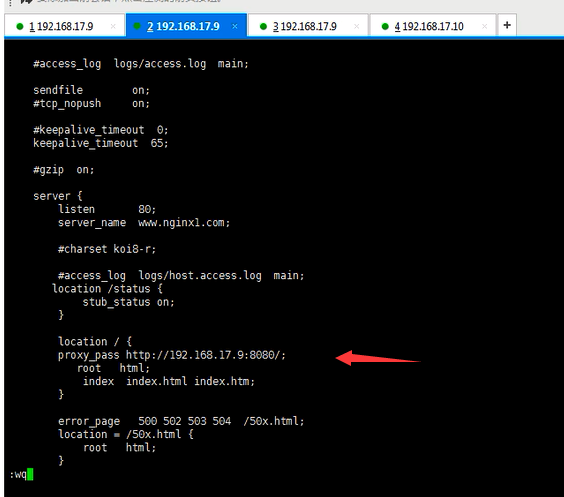564x497 pixels.
Task: Click the error_page 500 502 503 504 line
Action: [181, 421]
